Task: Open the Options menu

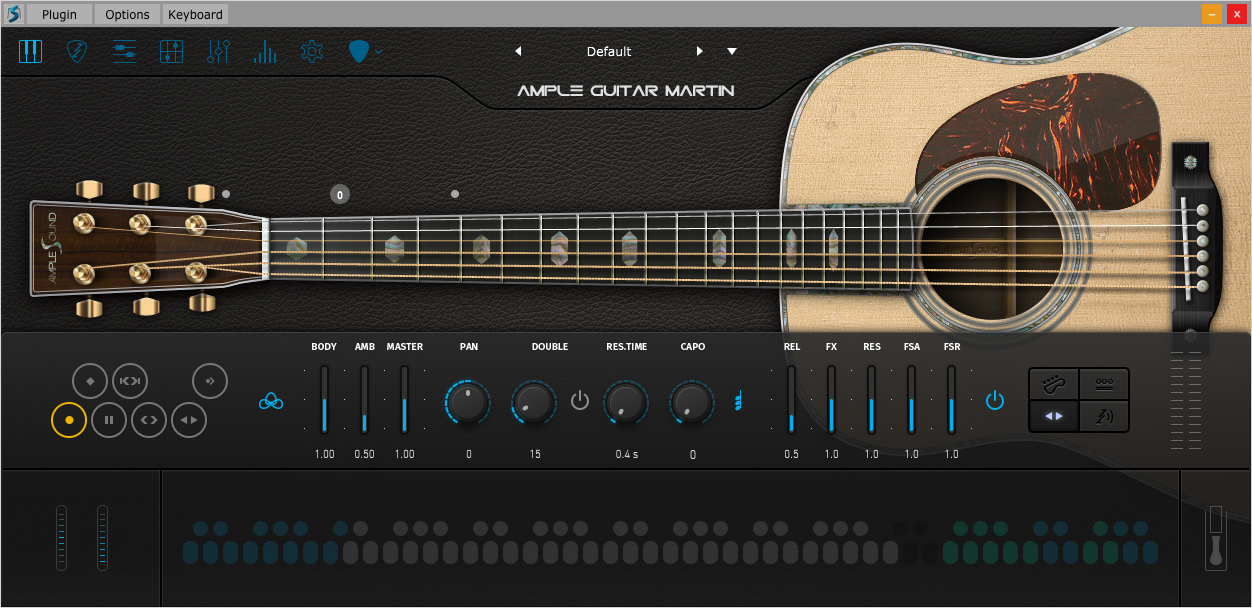Action: click(127, 14)
